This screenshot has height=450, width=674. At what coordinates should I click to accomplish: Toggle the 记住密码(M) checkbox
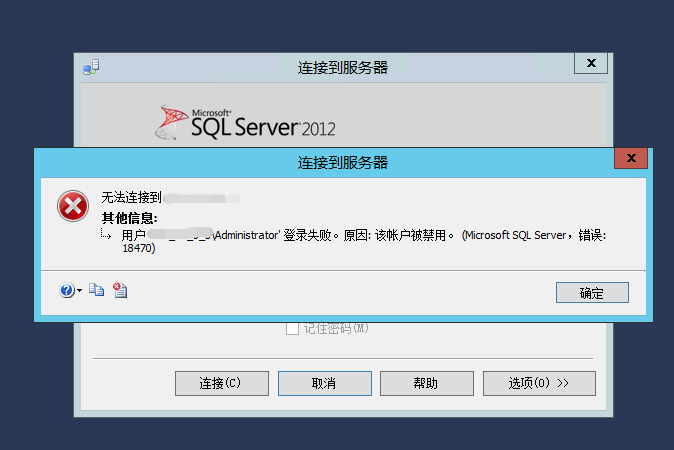click(x=292, y=329)
